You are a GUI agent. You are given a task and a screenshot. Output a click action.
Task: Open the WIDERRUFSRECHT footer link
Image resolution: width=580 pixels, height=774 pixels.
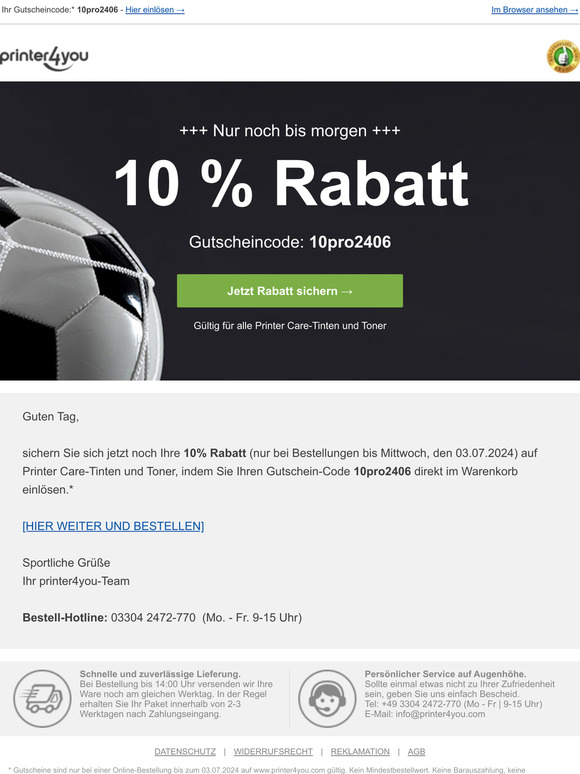pos(273,751)
